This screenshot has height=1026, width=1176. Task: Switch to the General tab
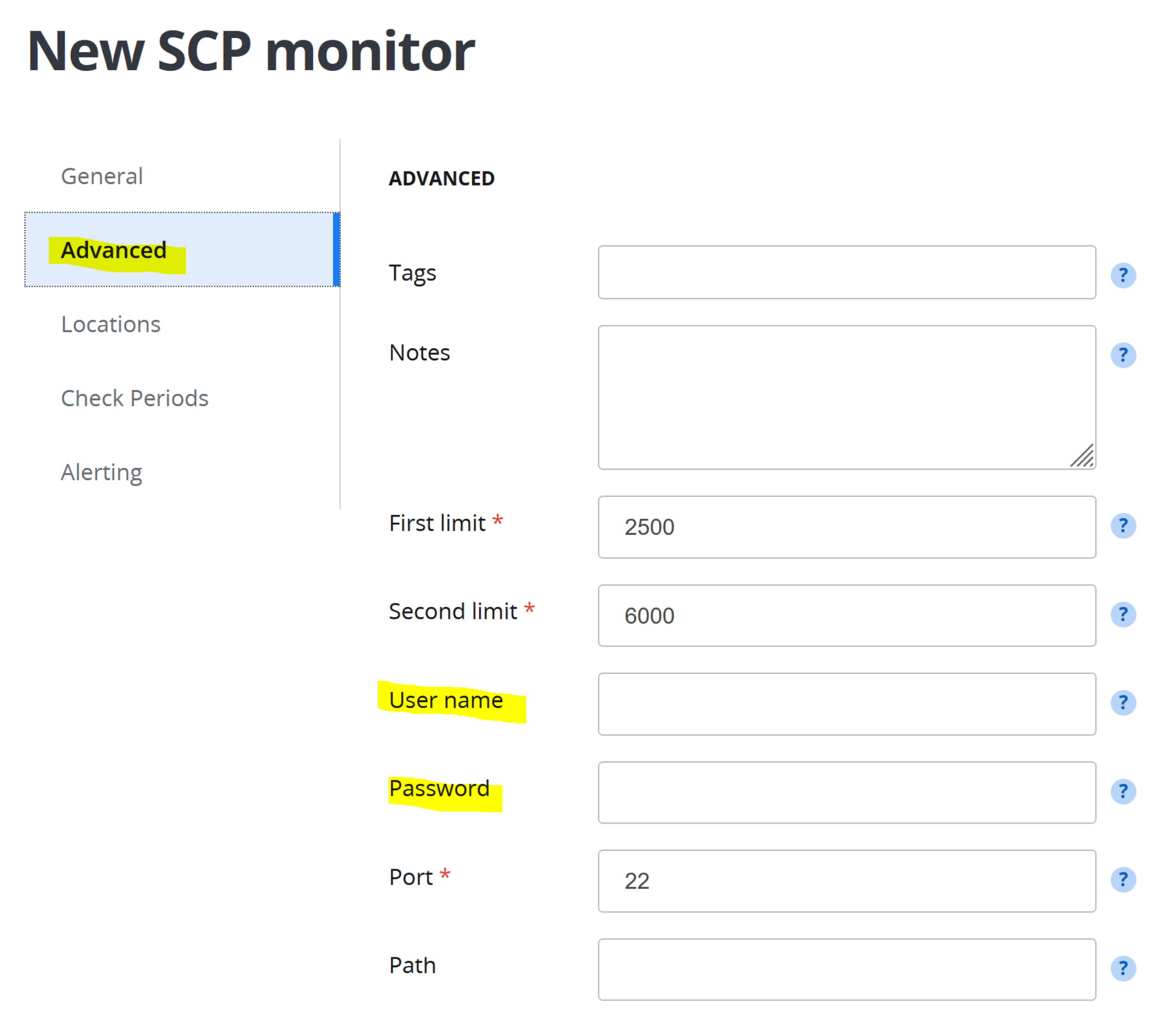coord(102,176)
